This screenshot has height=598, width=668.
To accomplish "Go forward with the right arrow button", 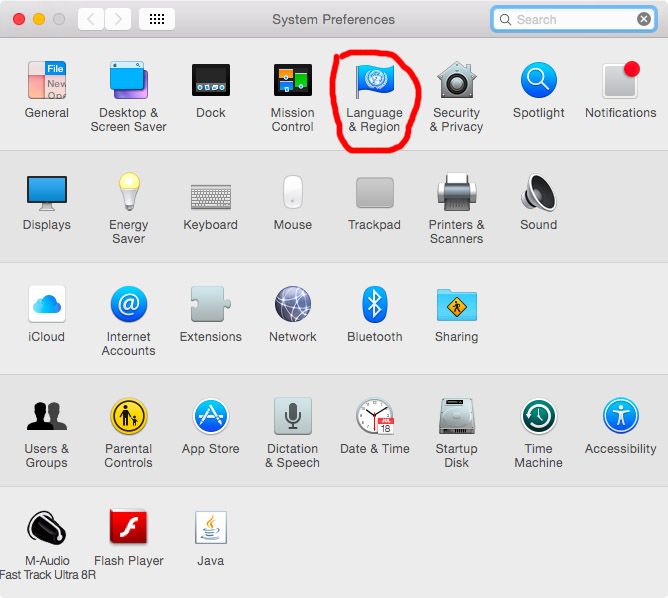I will click(x=118, y=19).
